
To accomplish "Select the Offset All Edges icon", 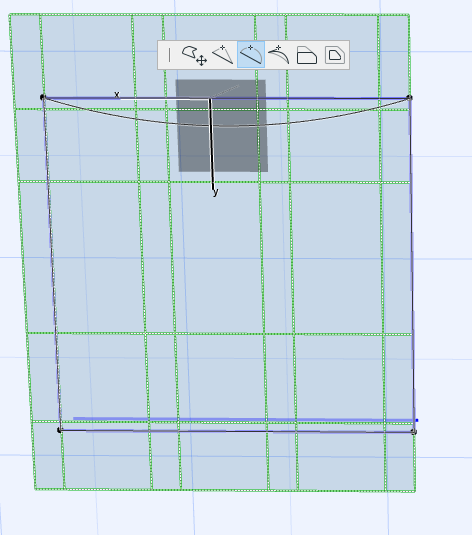I will pos(334,55).
